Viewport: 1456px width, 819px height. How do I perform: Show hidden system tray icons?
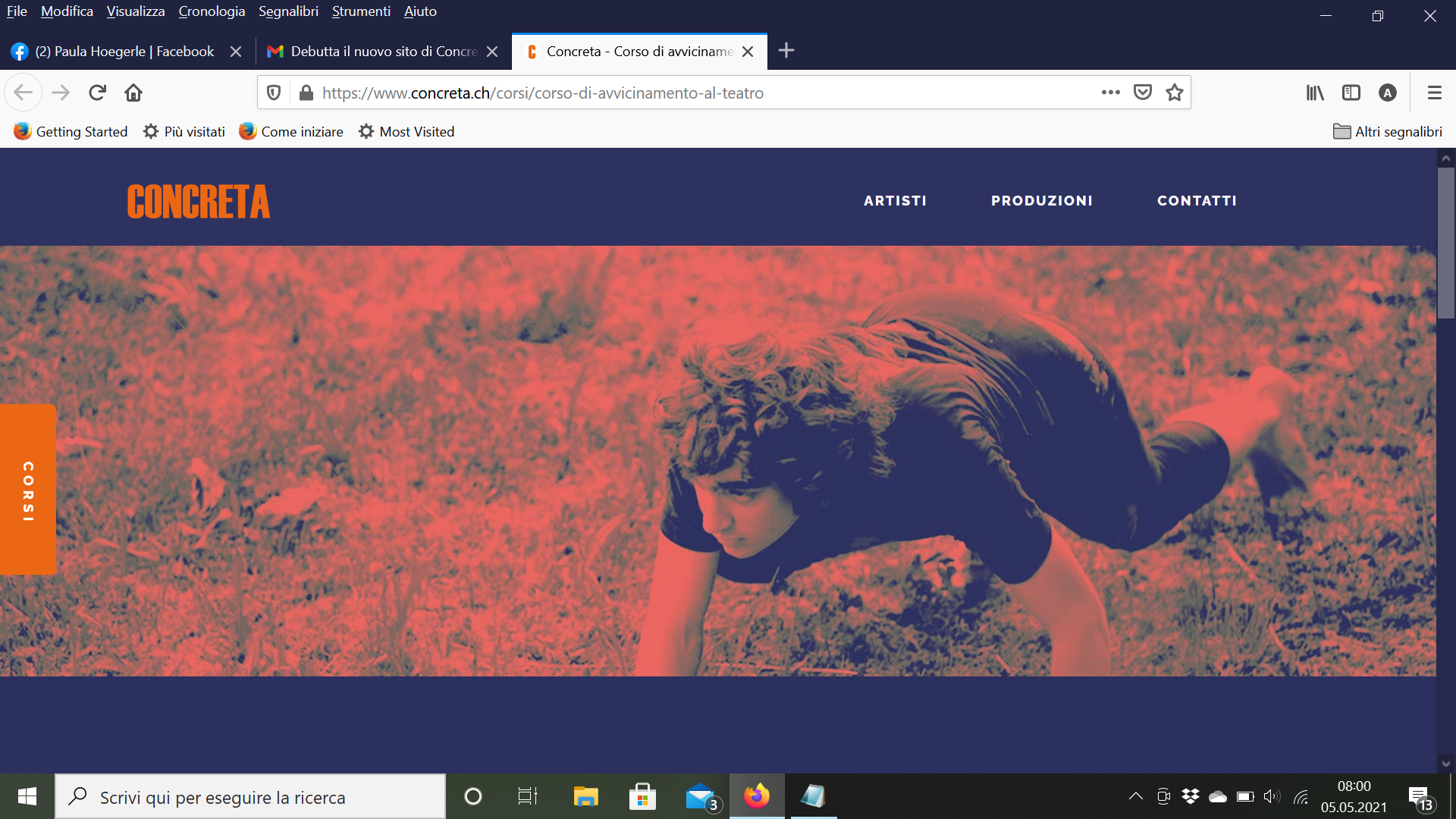[1135, 796]
